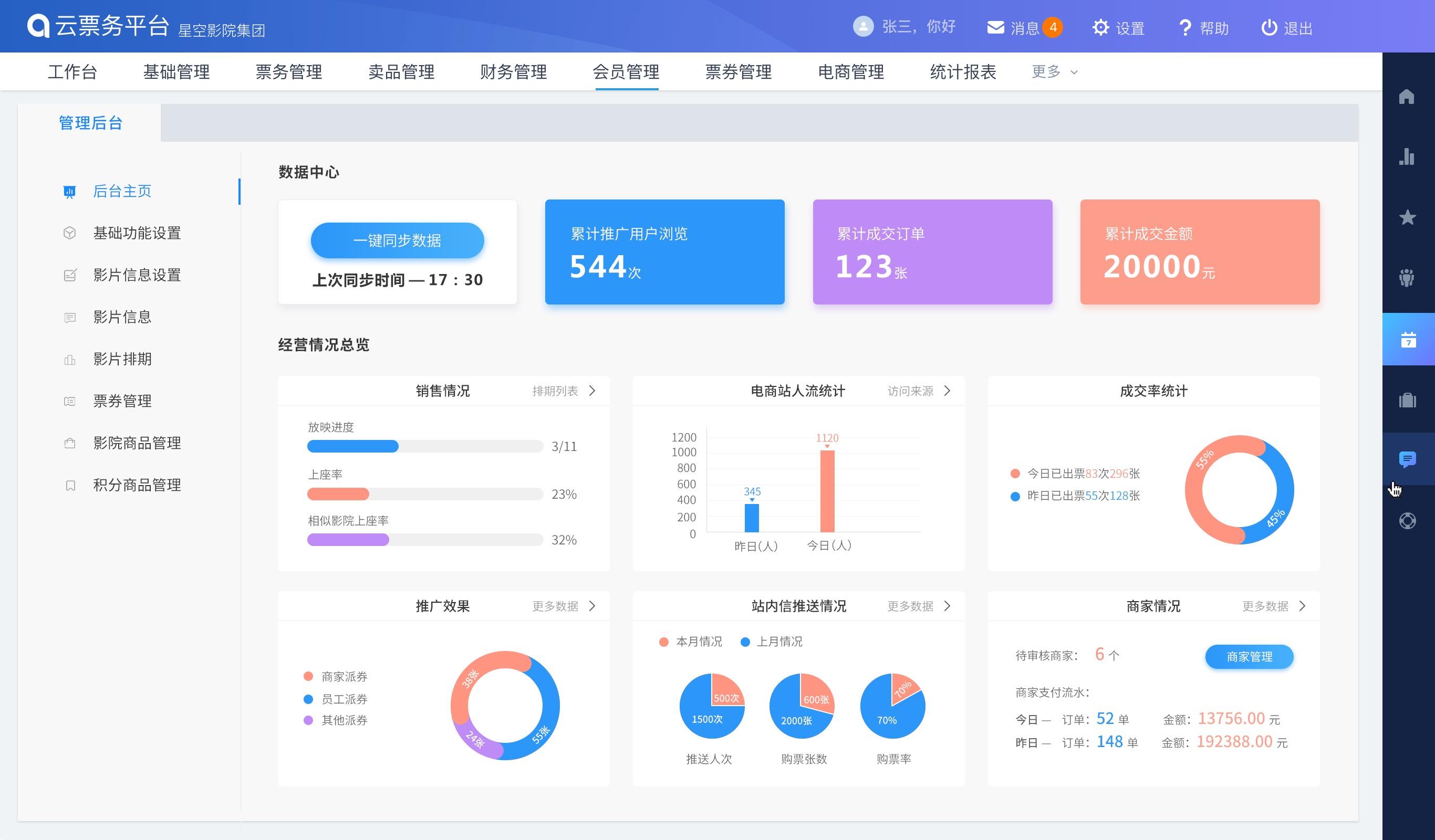Open messages envelope icon in header

click(995, 27)
